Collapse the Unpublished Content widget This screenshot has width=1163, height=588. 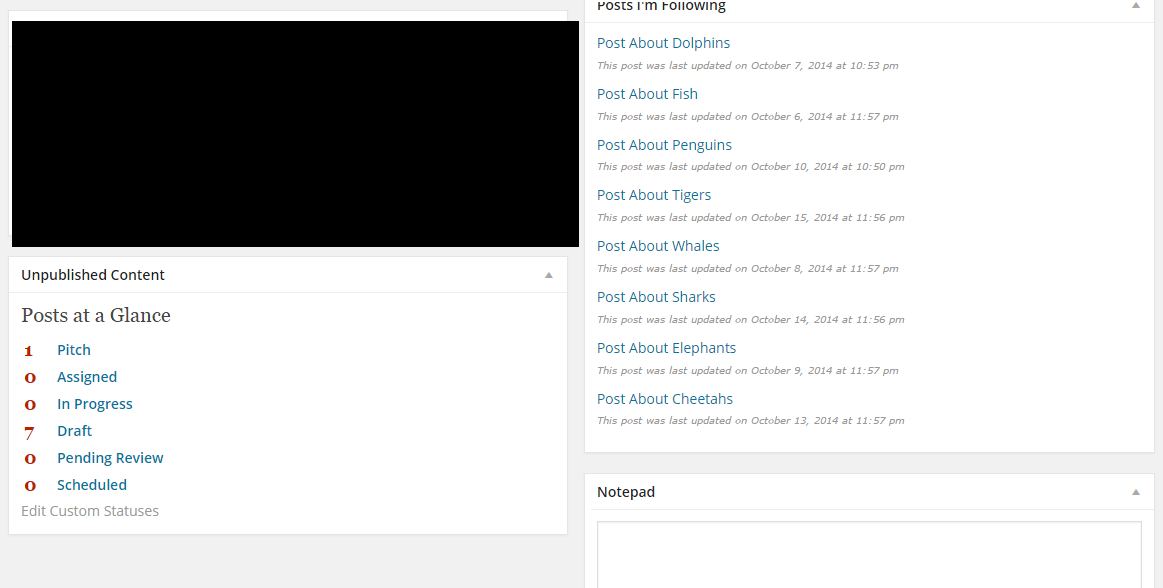(x=549, y=275)
